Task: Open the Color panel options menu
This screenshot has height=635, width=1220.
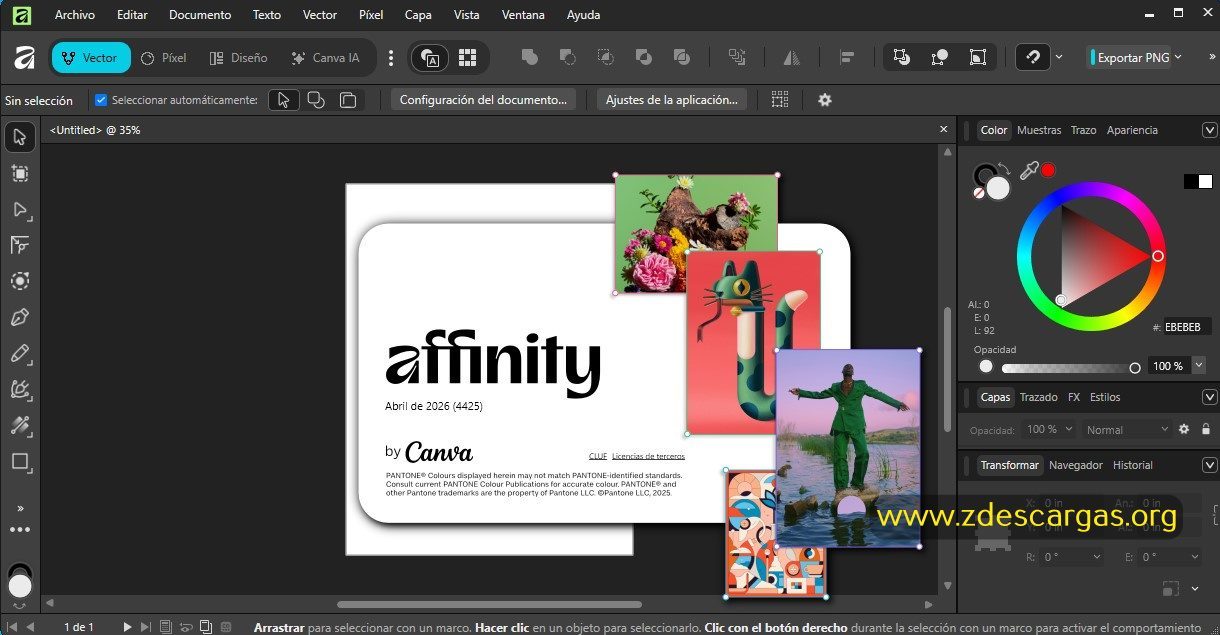Action: pyautogui.click(x=1209, y=130)
